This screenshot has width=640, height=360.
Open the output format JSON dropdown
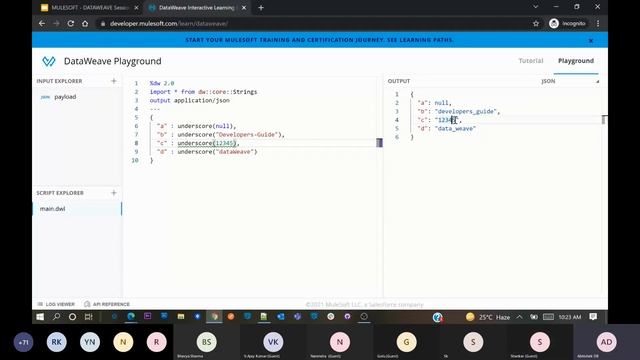pyautogui.click(x=570, y=81)
